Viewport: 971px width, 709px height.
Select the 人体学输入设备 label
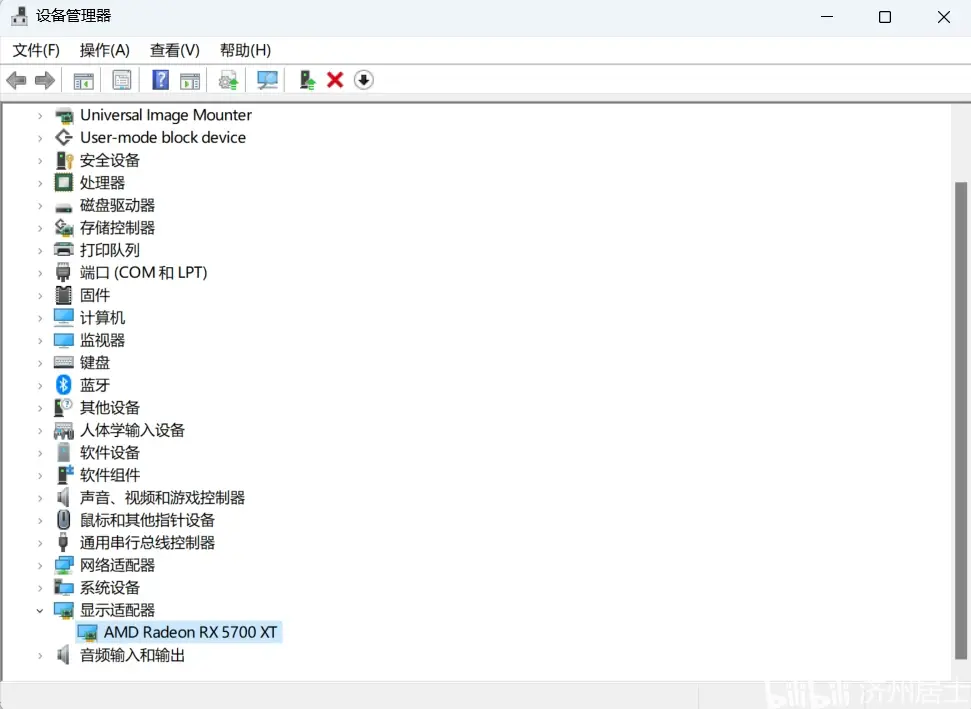[132, 430]
